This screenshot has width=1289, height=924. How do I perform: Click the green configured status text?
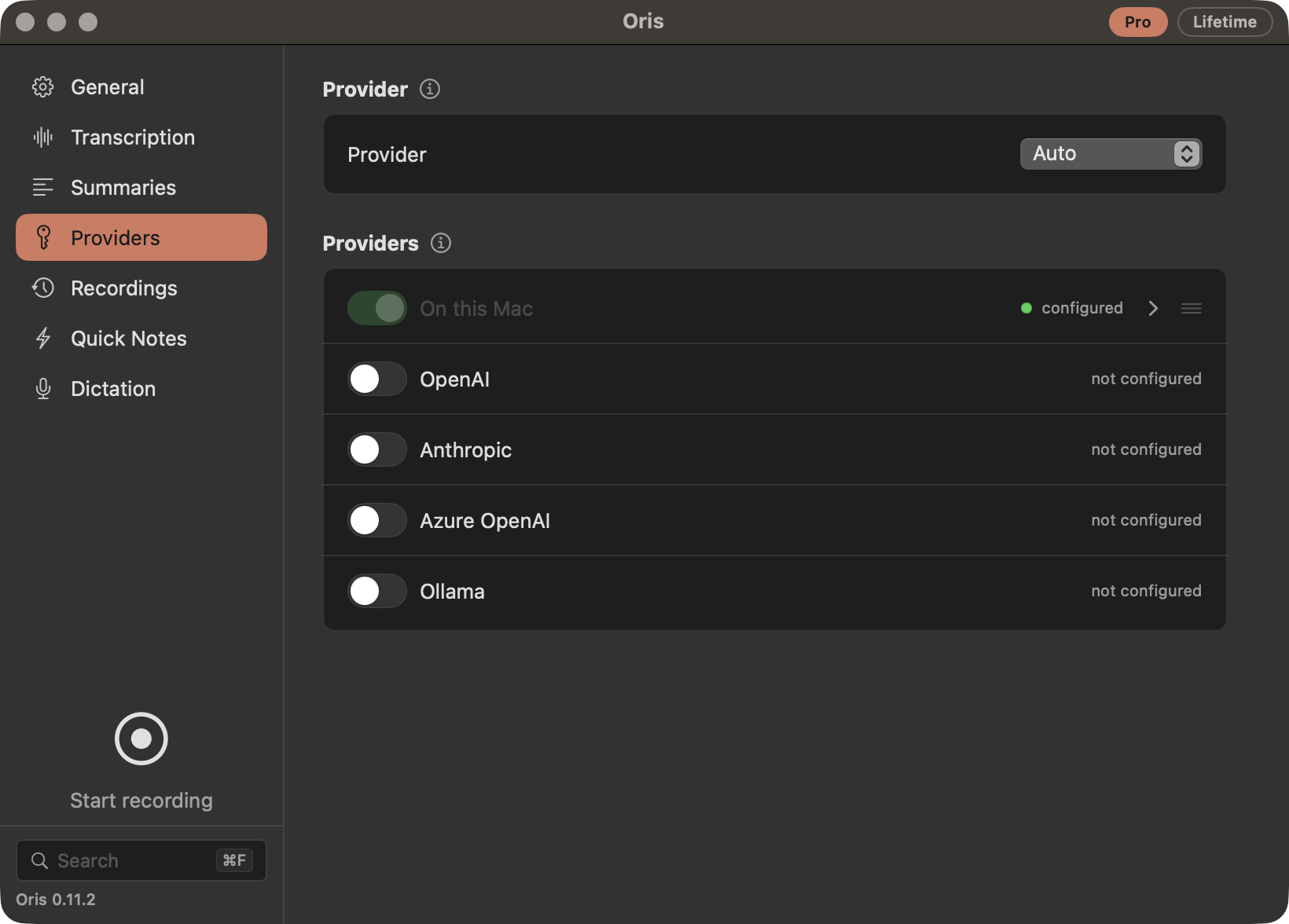point(1082,308)
